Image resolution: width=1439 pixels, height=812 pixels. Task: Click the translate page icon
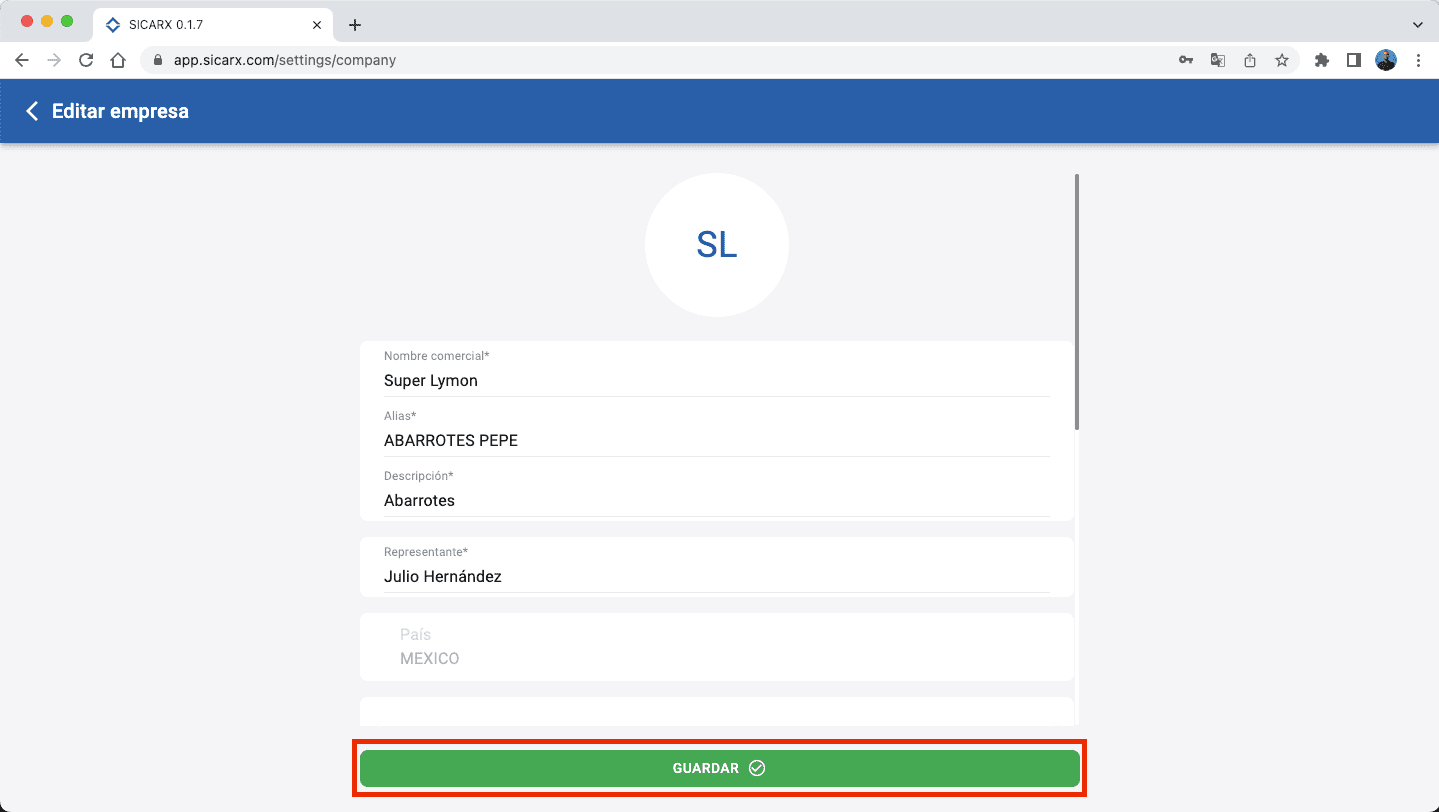click(x=1217, y=60)
